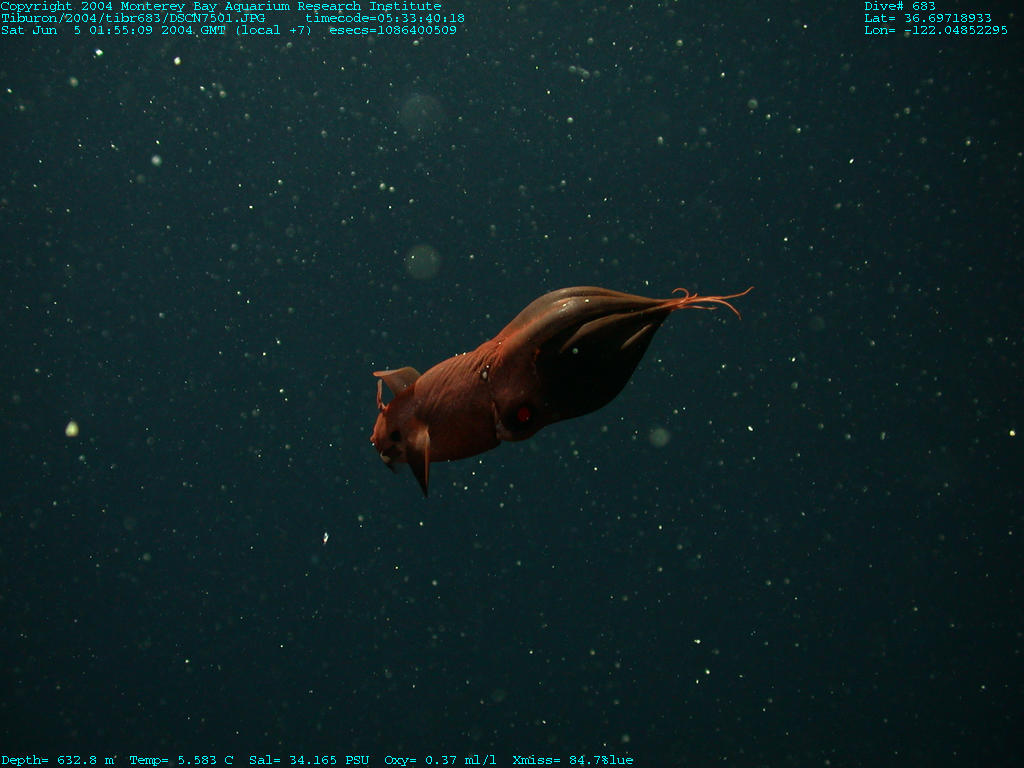
Task: Click the copyright line 'Copyright 2004 Monterey Bay Aquarium Research Institute'
Action: coord(221,6)
